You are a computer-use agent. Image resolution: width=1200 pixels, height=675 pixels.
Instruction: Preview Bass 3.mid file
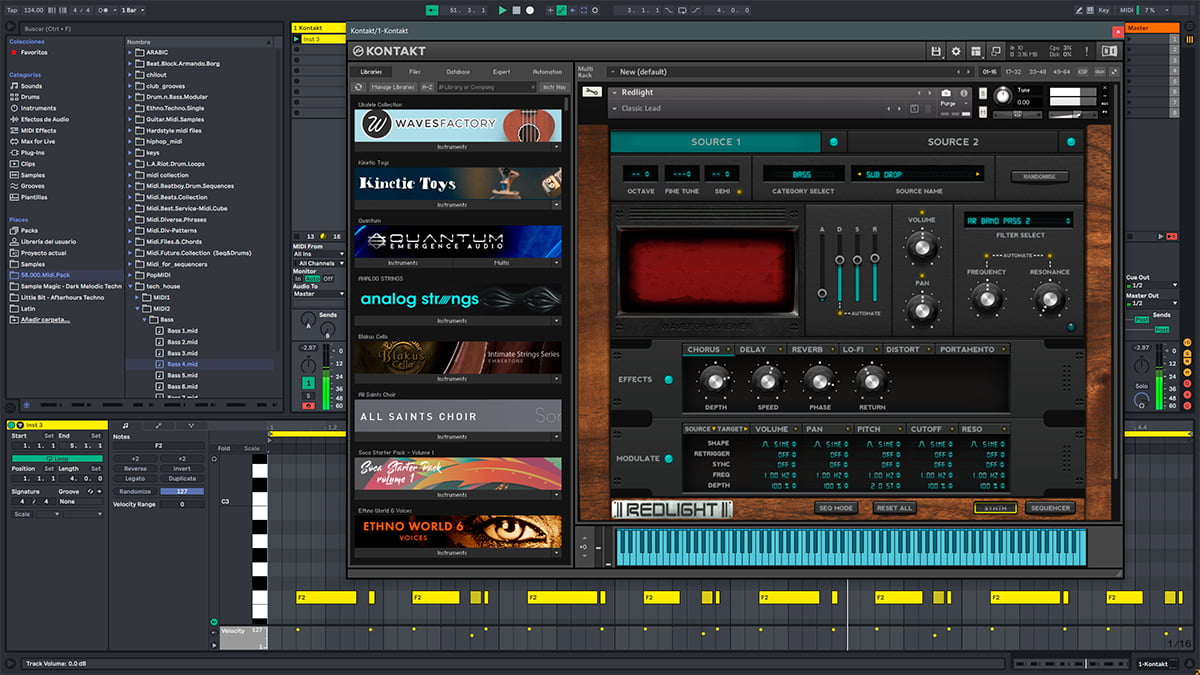pyautogui.click(x=182, y=353)
